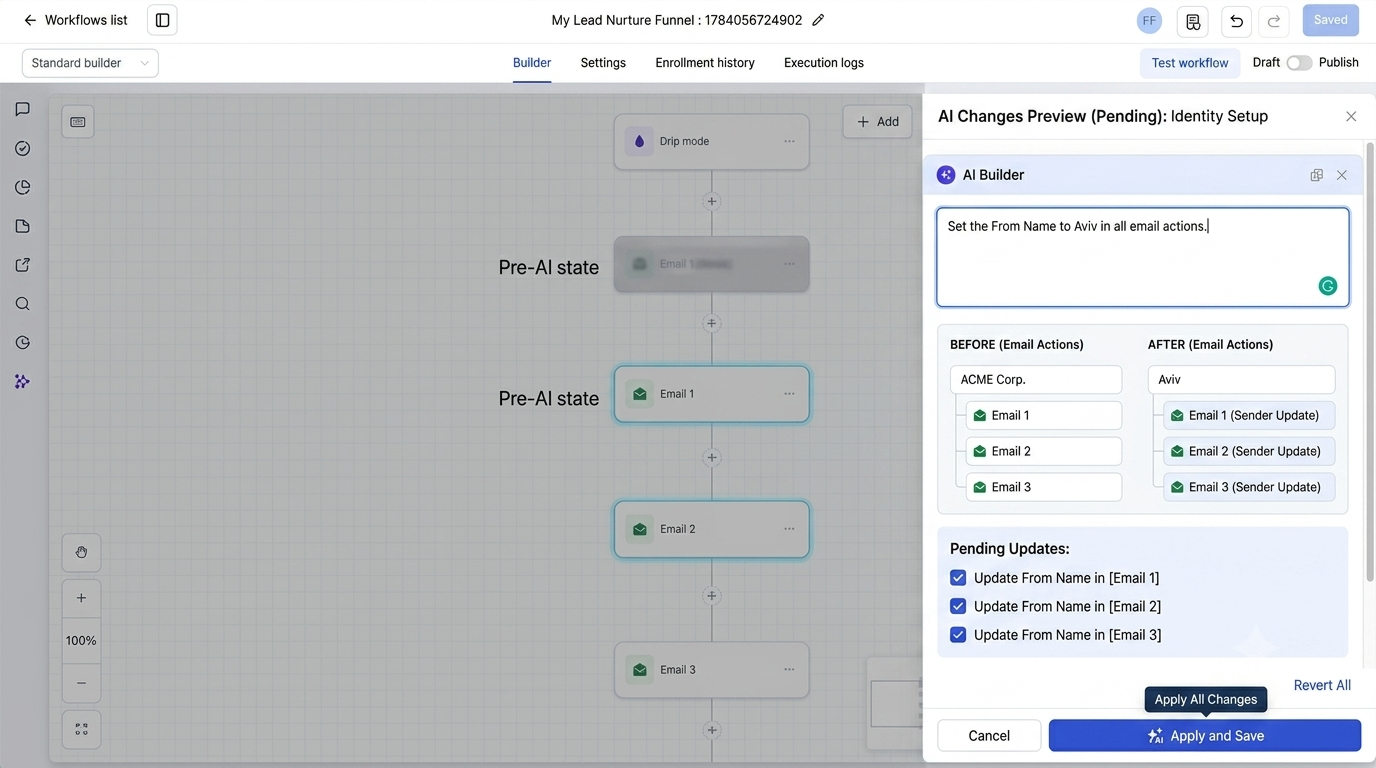Zoom in on the canvas
This screenshot has height=768, width=1376.
[x=81, y=598]
